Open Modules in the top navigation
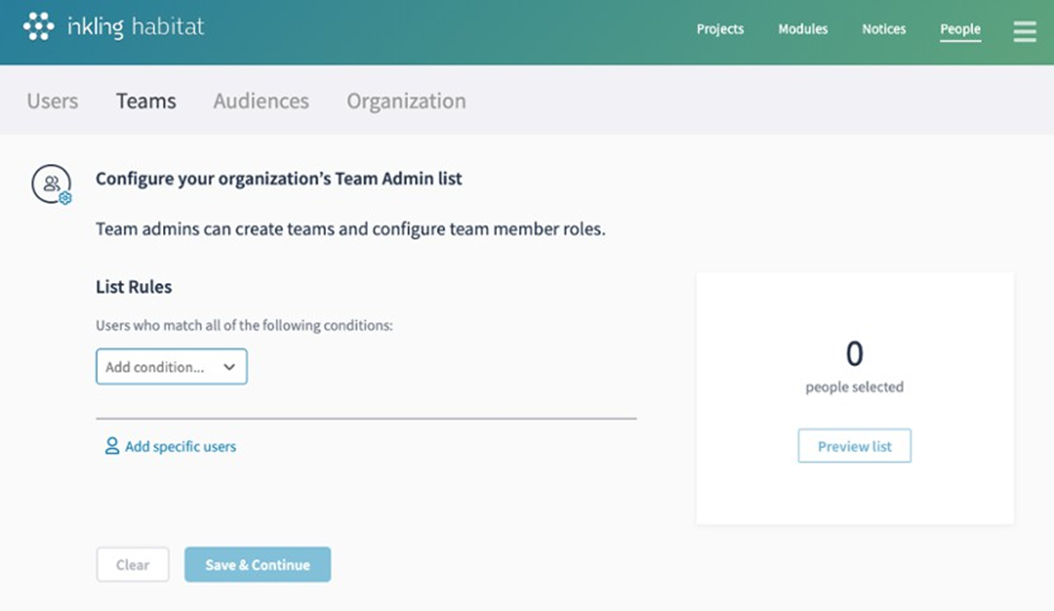Screen dimensions: 1054x611 [803, 29]
